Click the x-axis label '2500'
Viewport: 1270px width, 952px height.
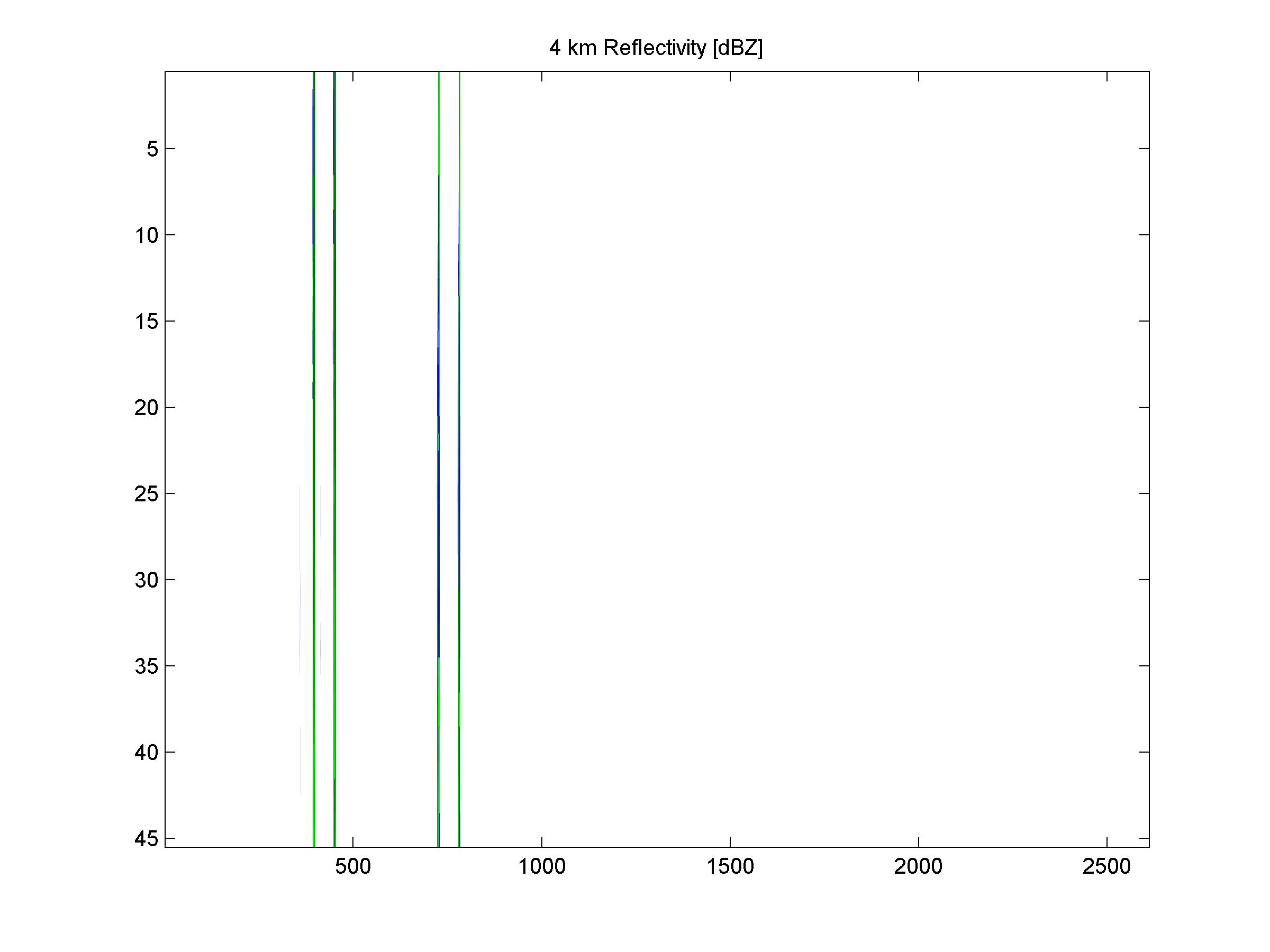tap(1107, 866)
